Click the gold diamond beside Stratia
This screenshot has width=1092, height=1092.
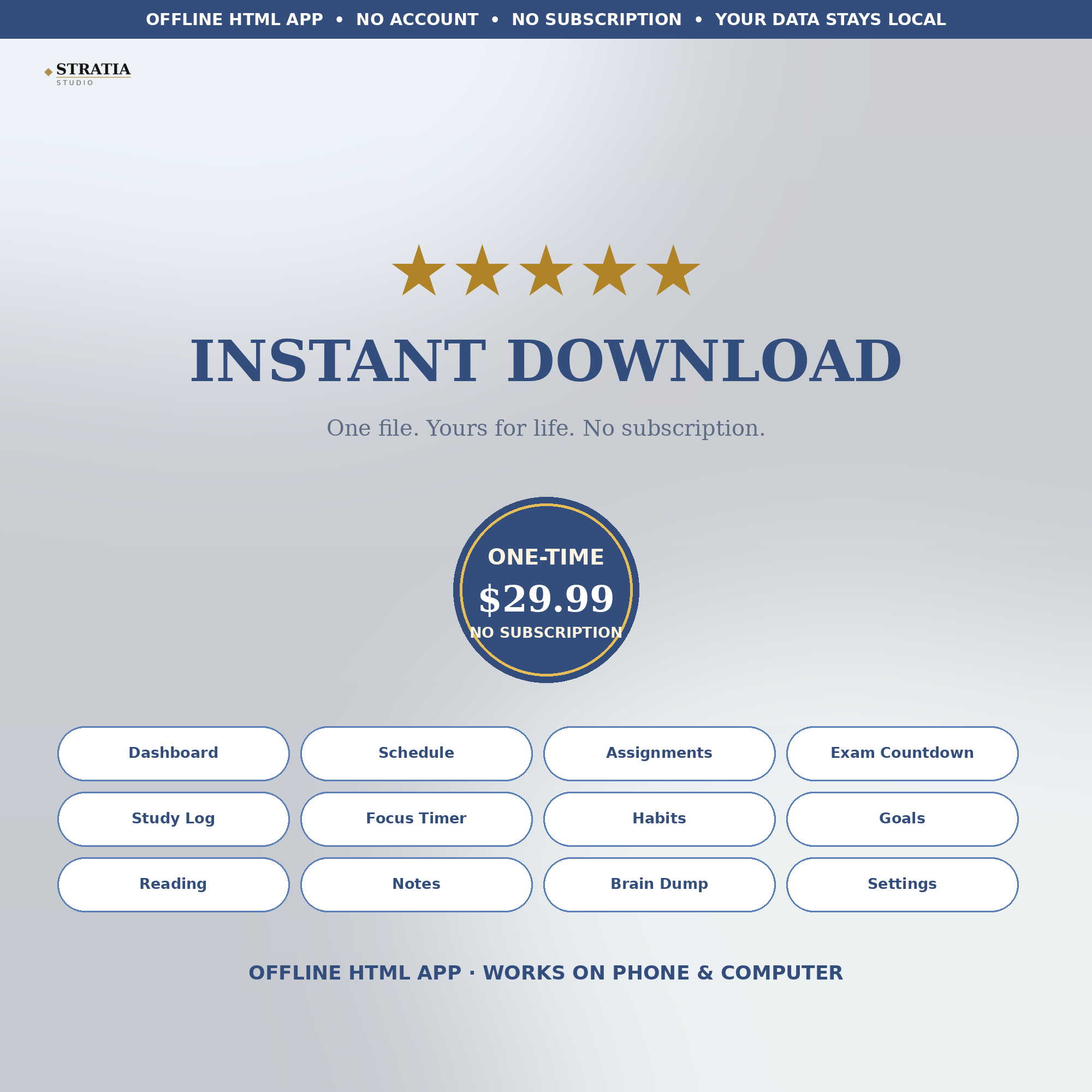pyautogui.click(x=49, y=72)
